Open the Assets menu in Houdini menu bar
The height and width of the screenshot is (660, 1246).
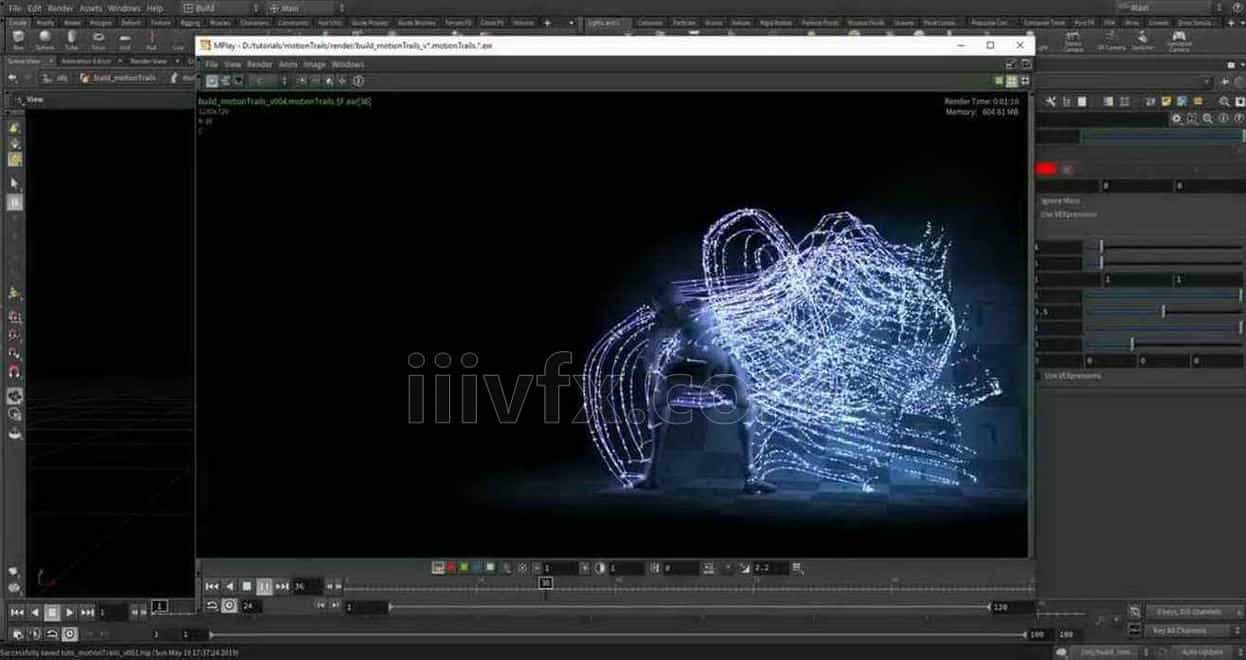91,8
